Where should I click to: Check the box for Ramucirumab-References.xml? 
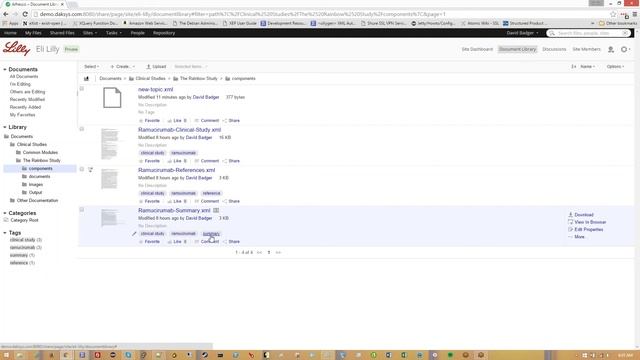[82, 169]
